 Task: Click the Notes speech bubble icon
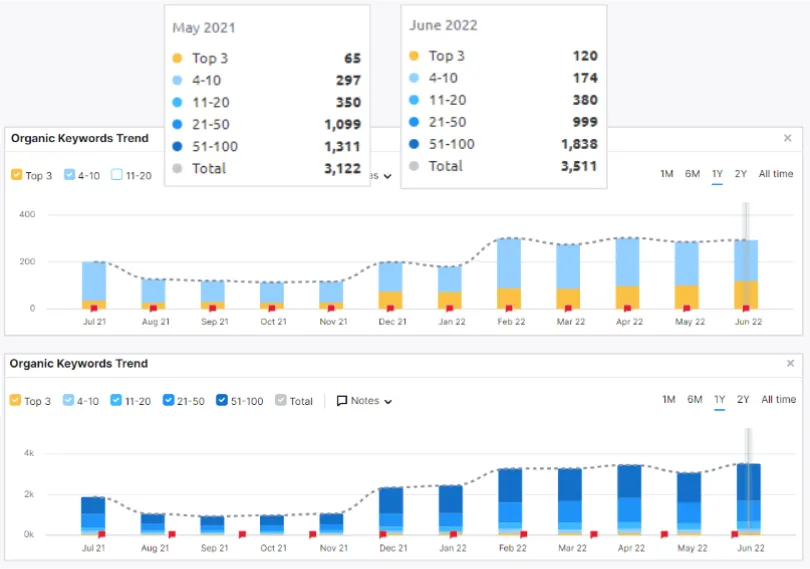(x=341, y=401)
